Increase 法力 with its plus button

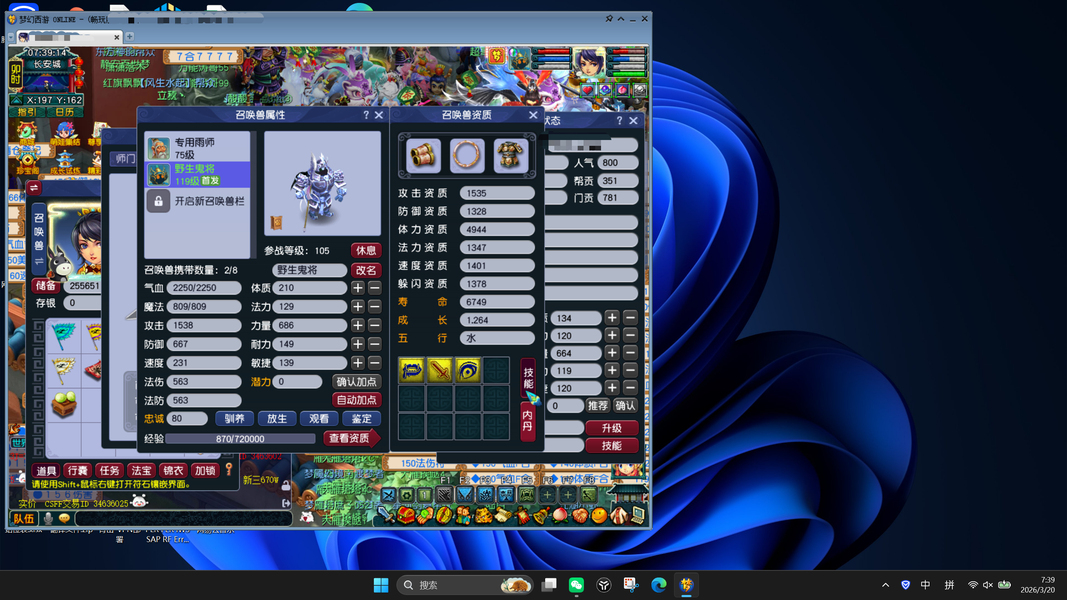[358, 307]
